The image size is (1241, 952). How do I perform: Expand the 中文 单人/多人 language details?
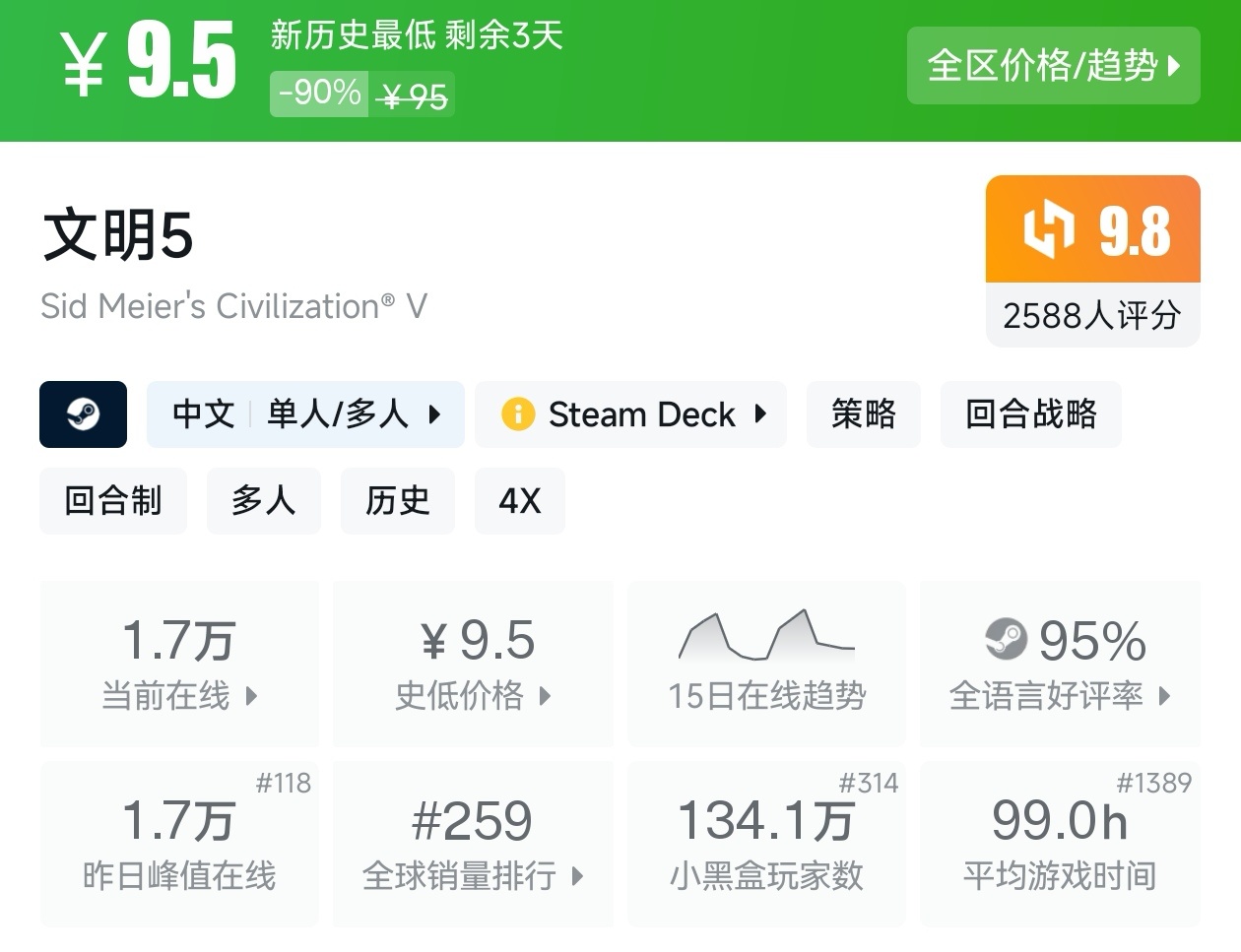click(305, 414)
